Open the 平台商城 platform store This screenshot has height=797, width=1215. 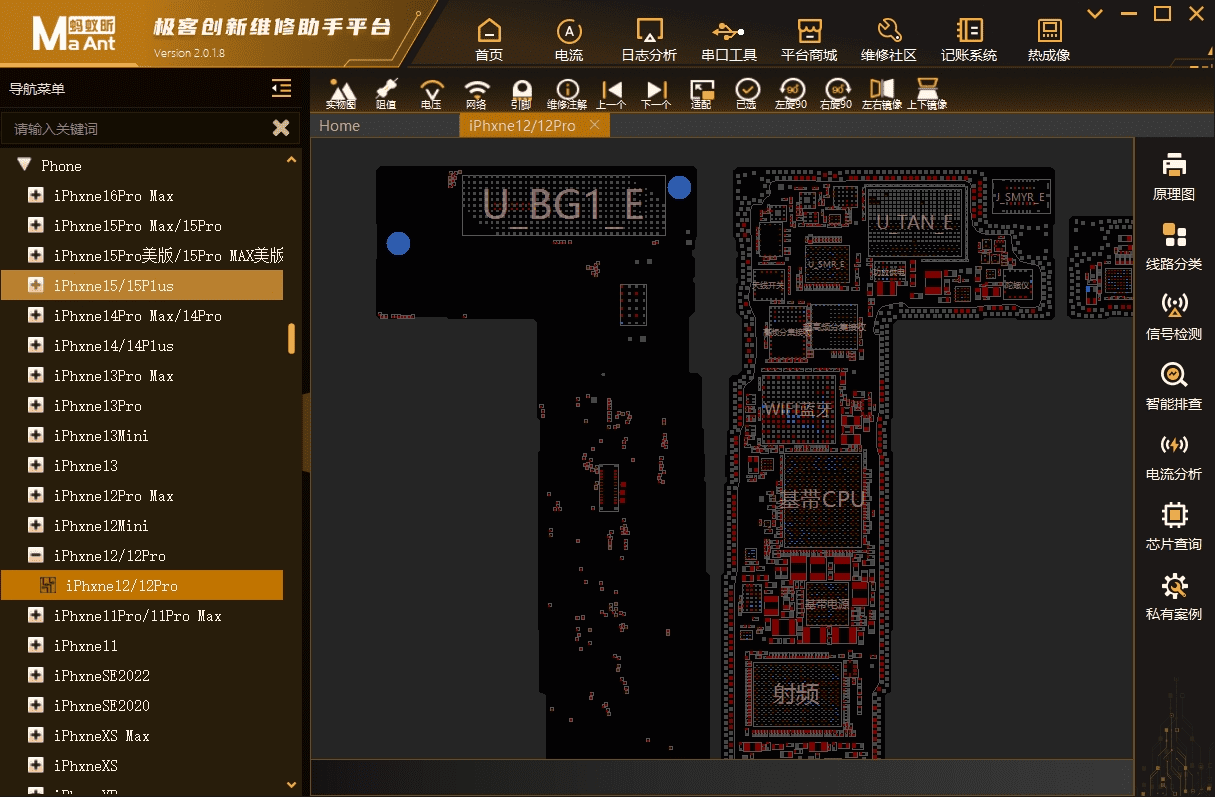point(809,40)
